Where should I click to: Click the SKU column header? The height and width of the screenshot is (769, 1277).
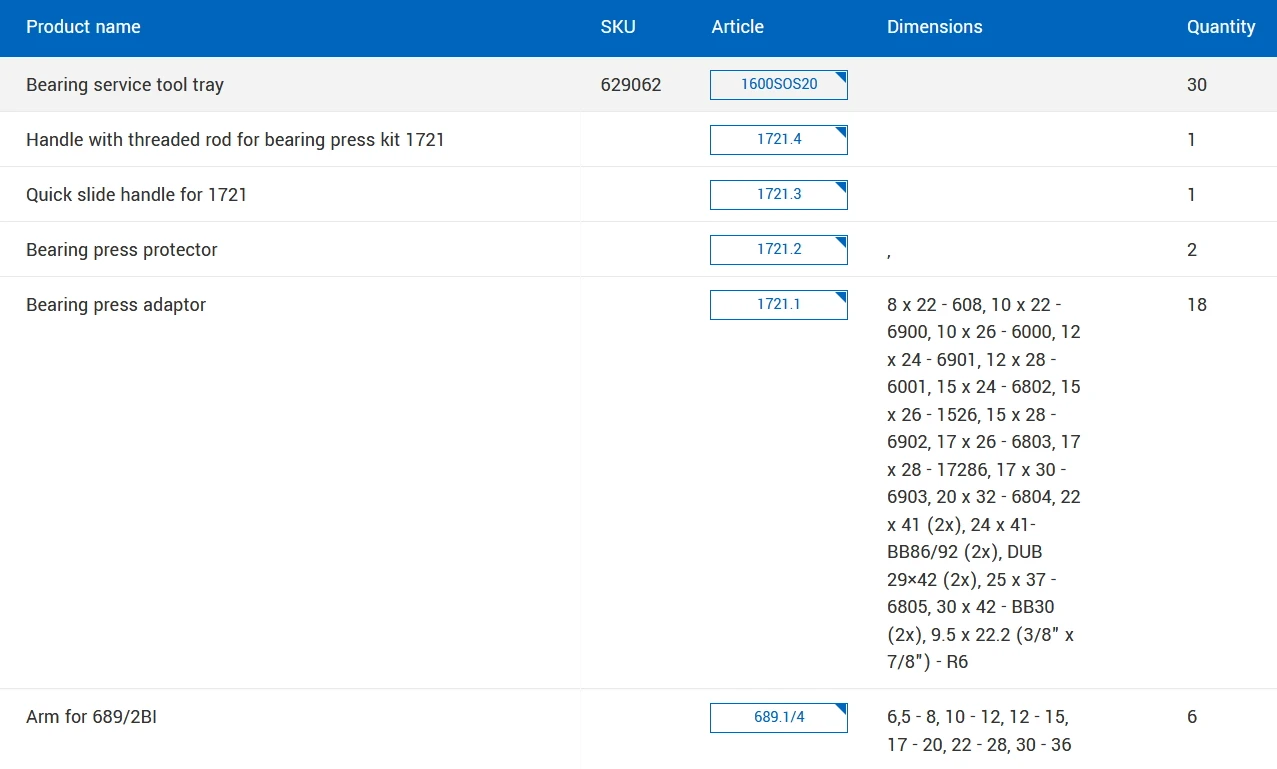pos(617,27)
